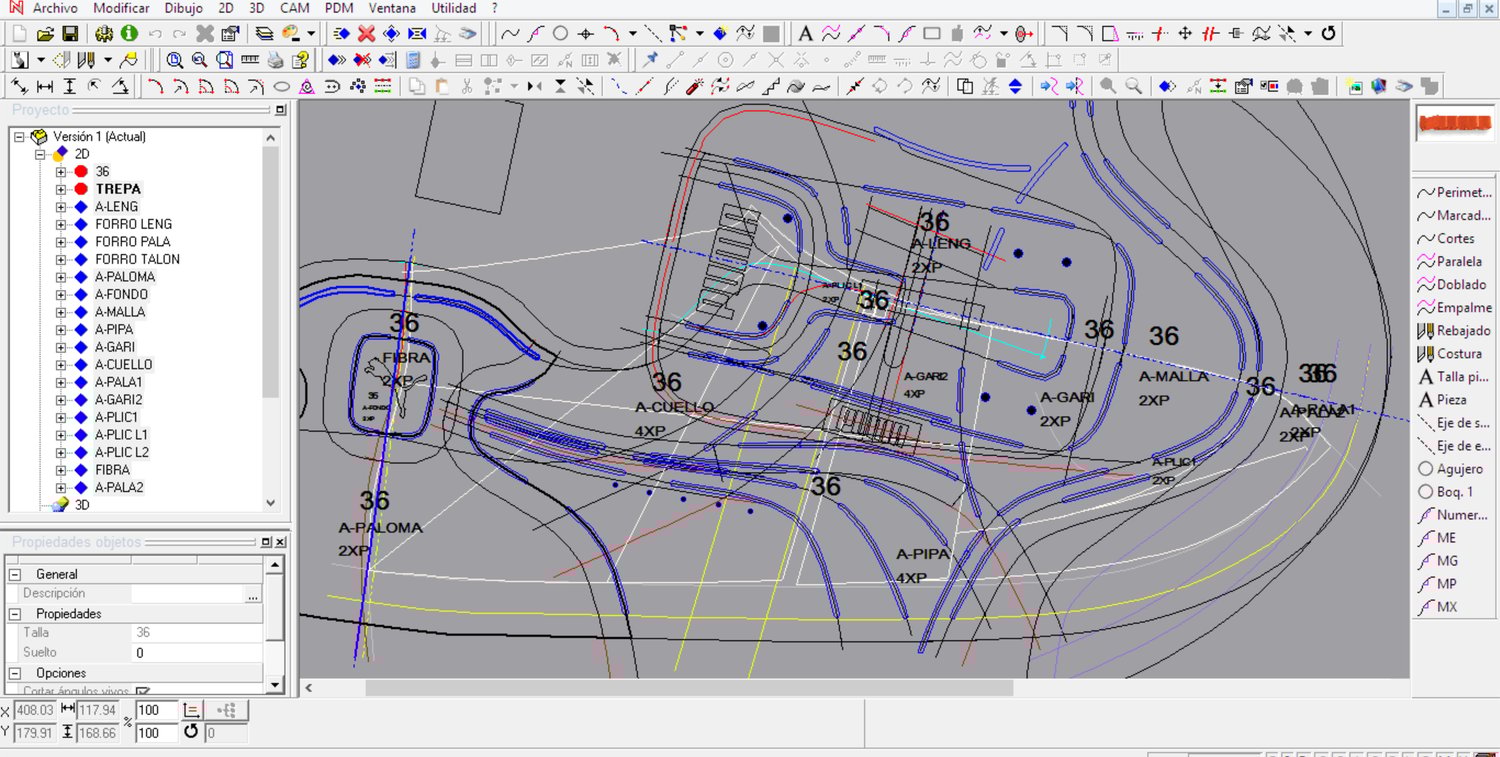Click the printer icon in toolbar
This screenshot has width=1500, height=757.
point(276,60)
